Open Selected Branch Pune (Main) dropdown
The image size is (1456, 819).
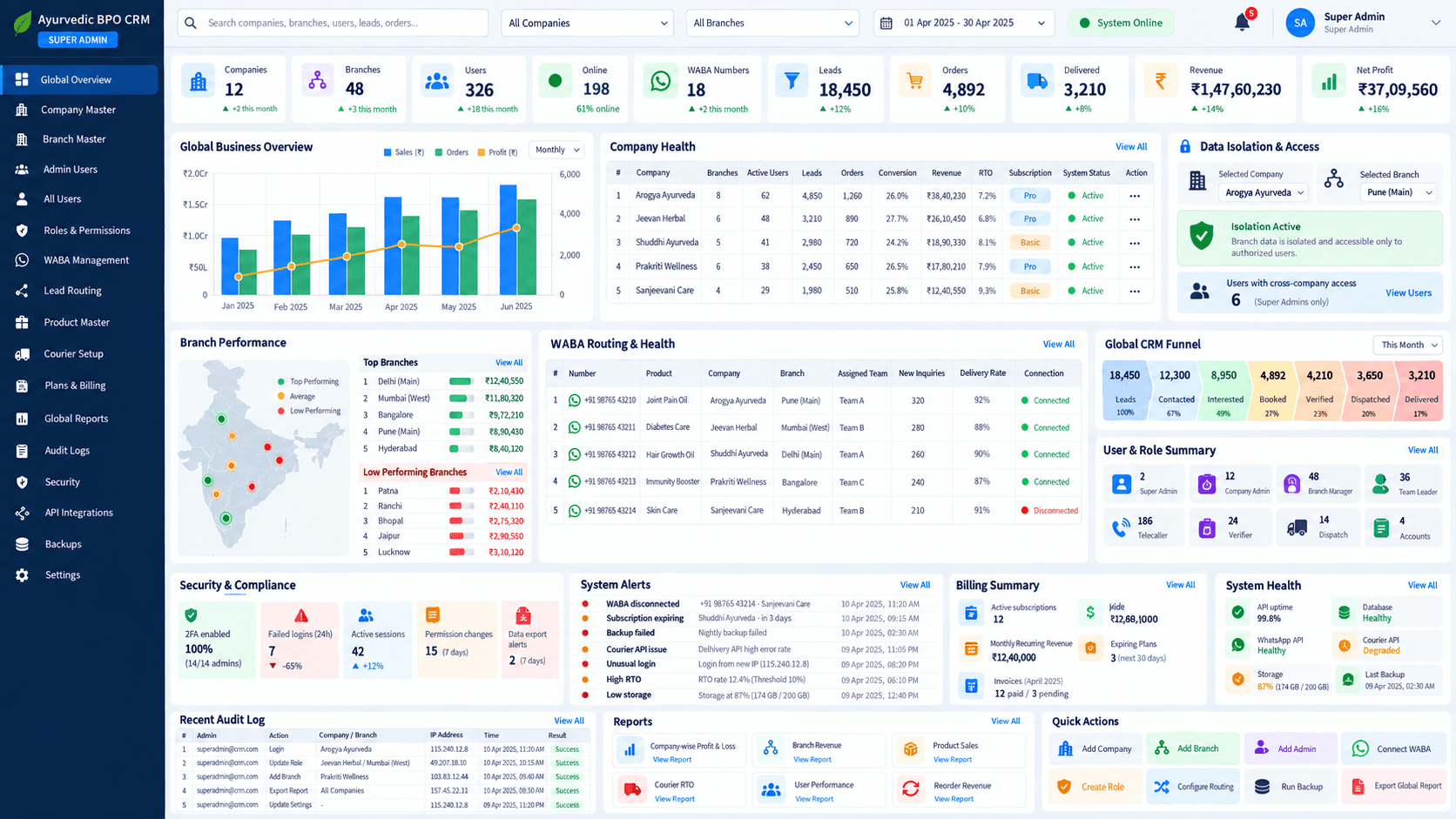(1399, 192)
